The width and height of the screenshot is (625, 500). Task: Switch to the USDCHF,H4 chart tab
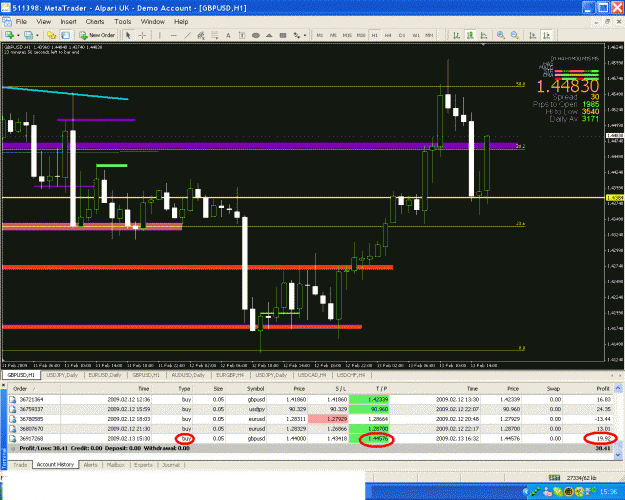[x=351, y=375]
